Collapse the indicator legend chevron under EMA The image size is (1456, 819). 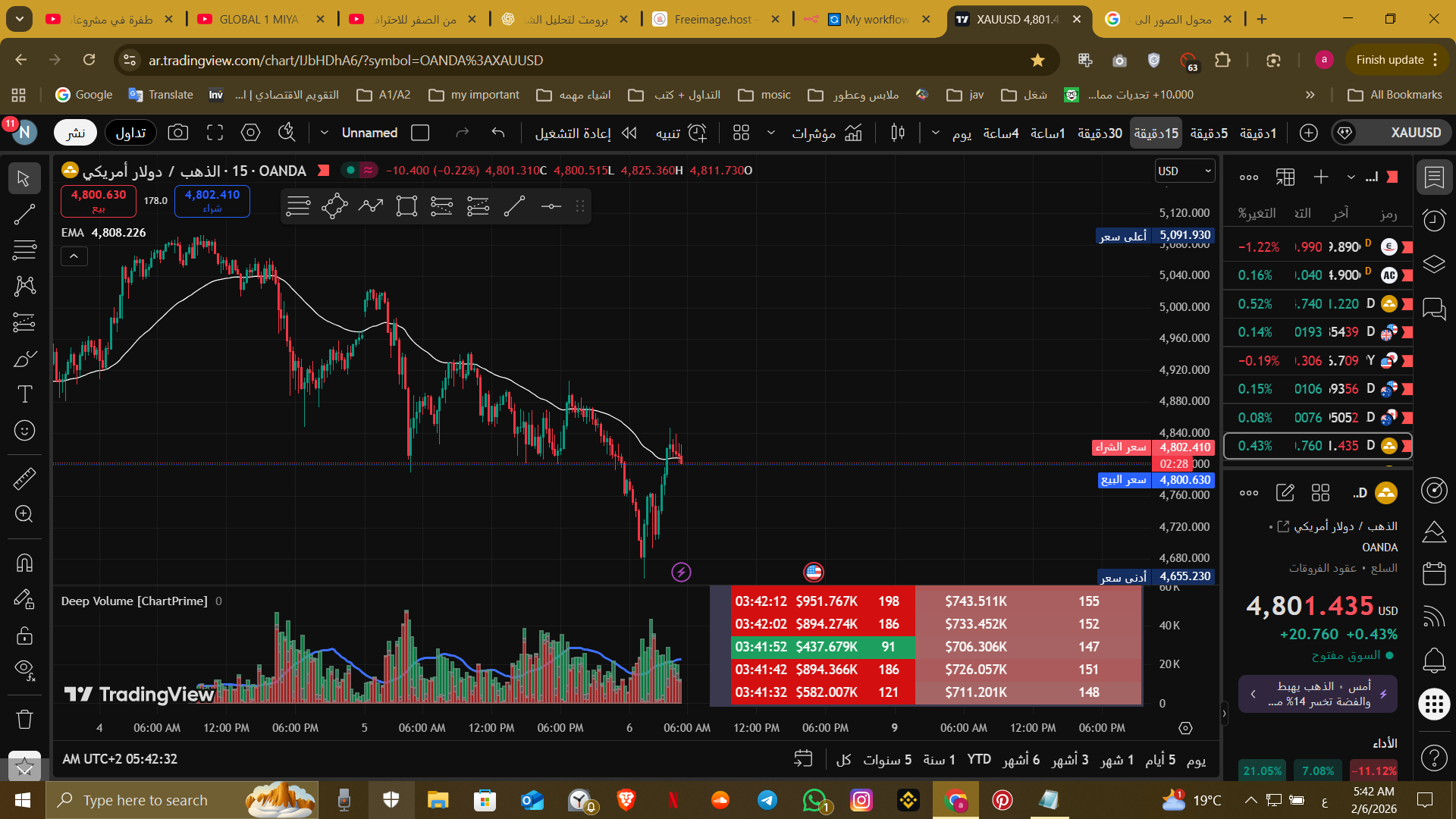click(x=74, y=257)
